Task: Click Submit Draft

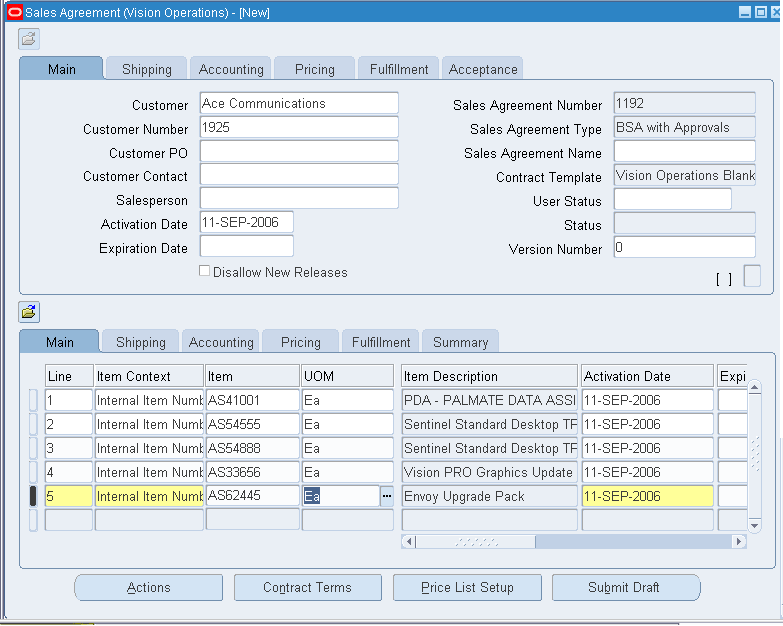Action: pos(626,588)
